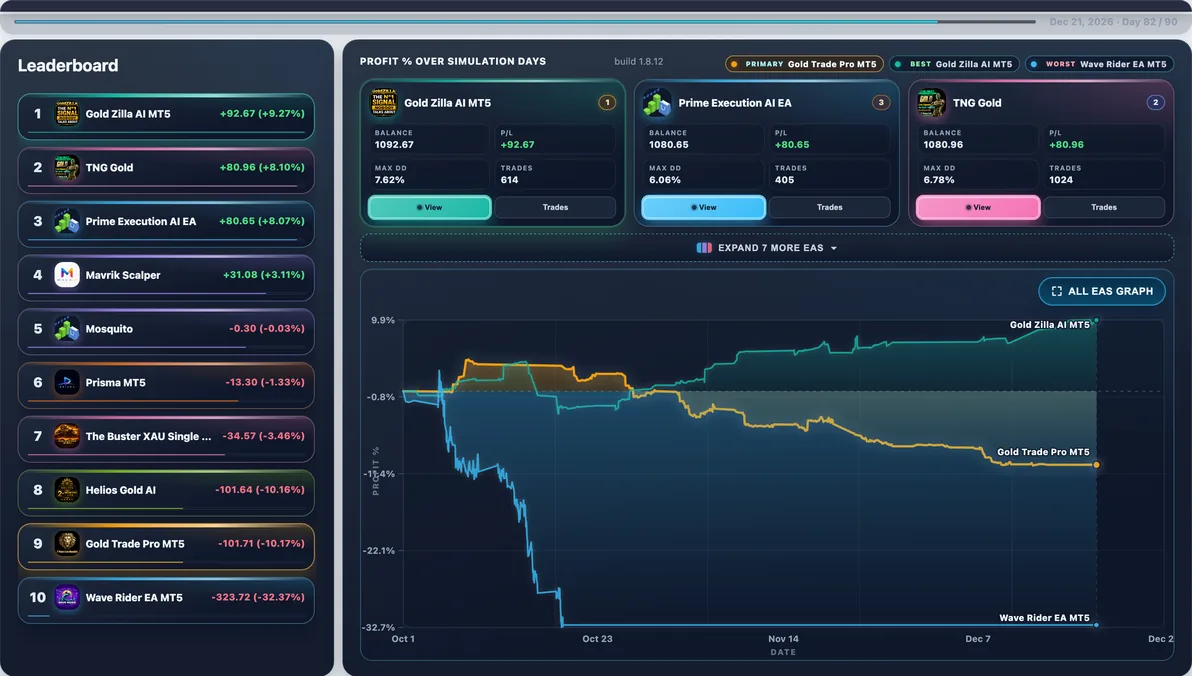Click the stacked cards icon beside Expand EAs
The height and width of the screenshot is (676, 1192).
704,248
